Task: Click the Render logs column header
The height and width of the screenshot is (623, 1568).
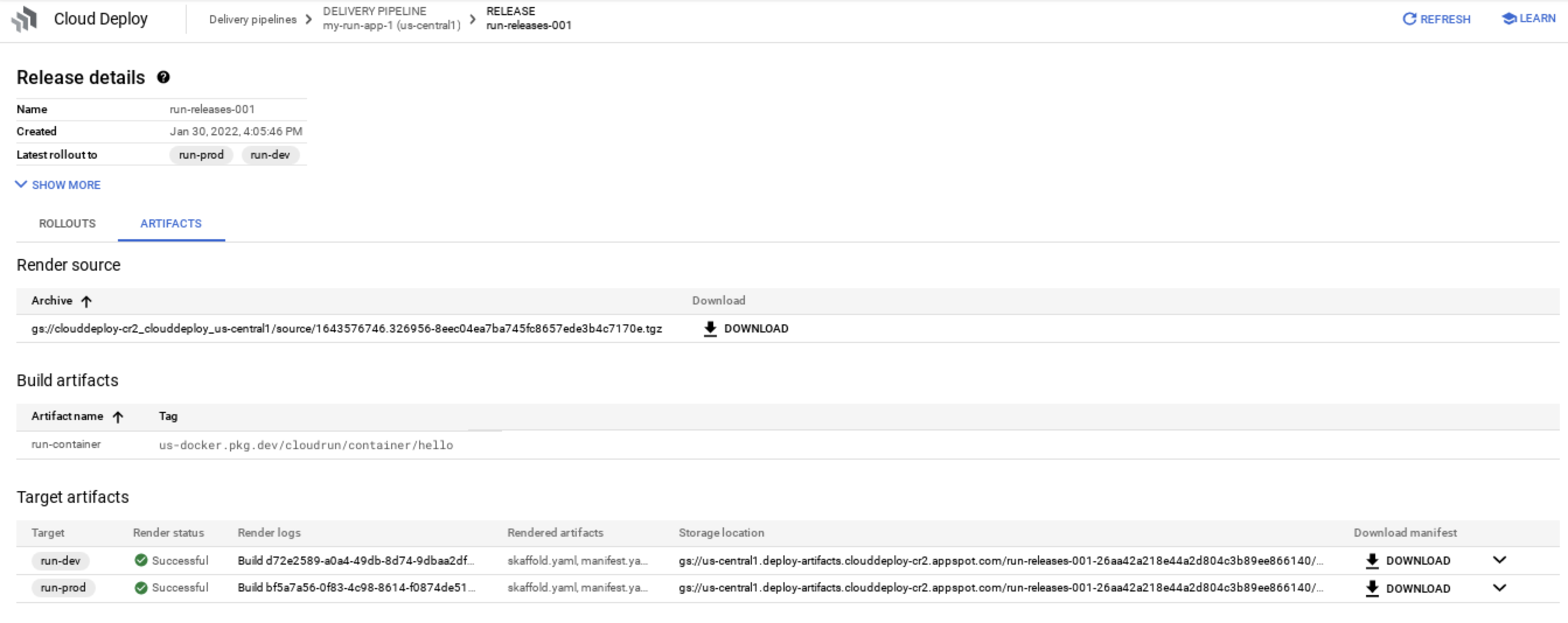Action: coord(269,533)
